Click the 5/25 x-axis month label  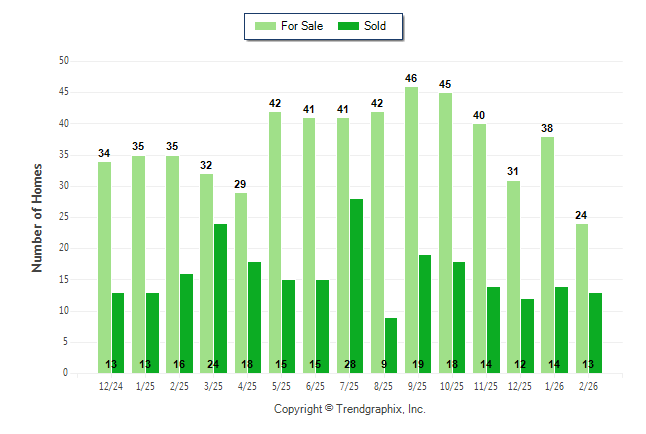point(281,386)
